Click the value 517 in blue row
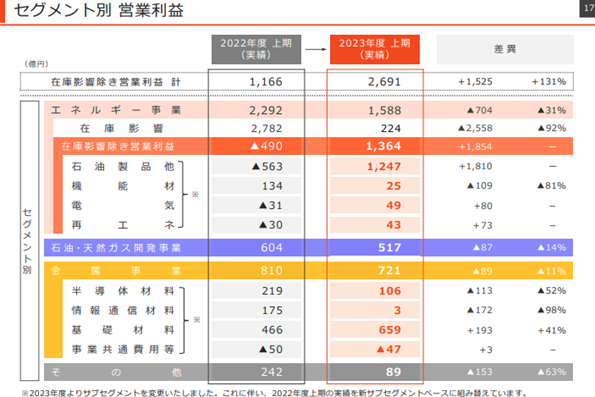 point(390,248)
